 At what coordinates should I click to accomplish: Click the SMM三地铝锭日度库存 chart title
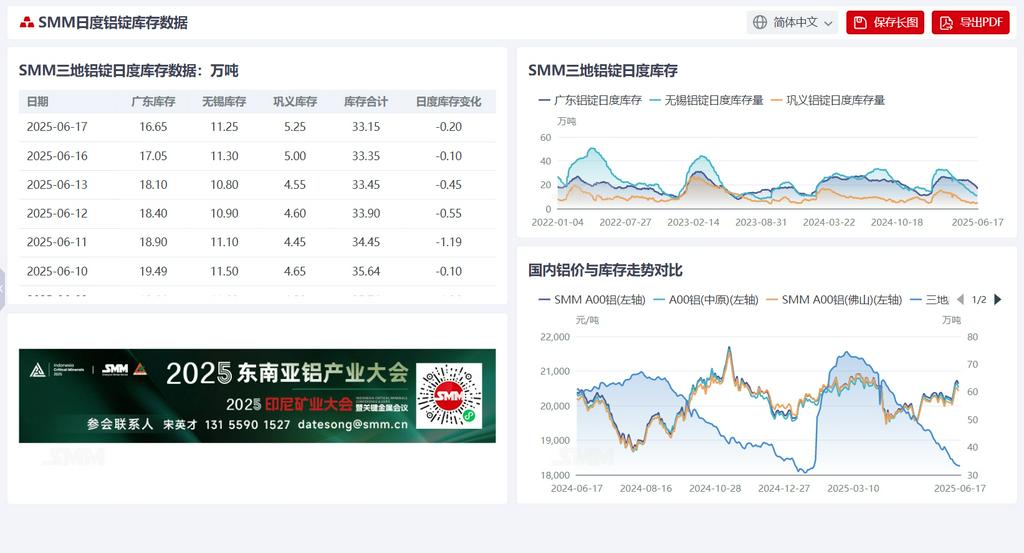(x=603, y=71)
